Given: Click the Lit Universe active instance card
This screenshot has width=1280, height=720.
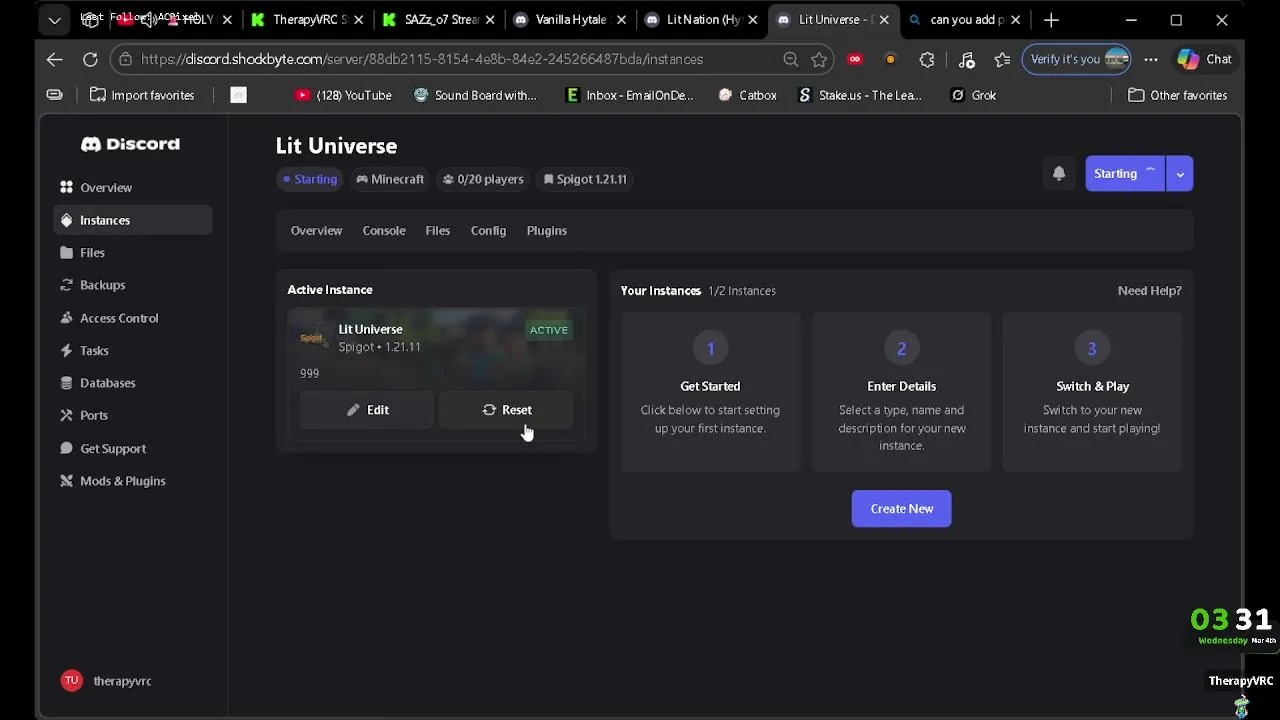Looking at the screenshot, I should [436, 374].
